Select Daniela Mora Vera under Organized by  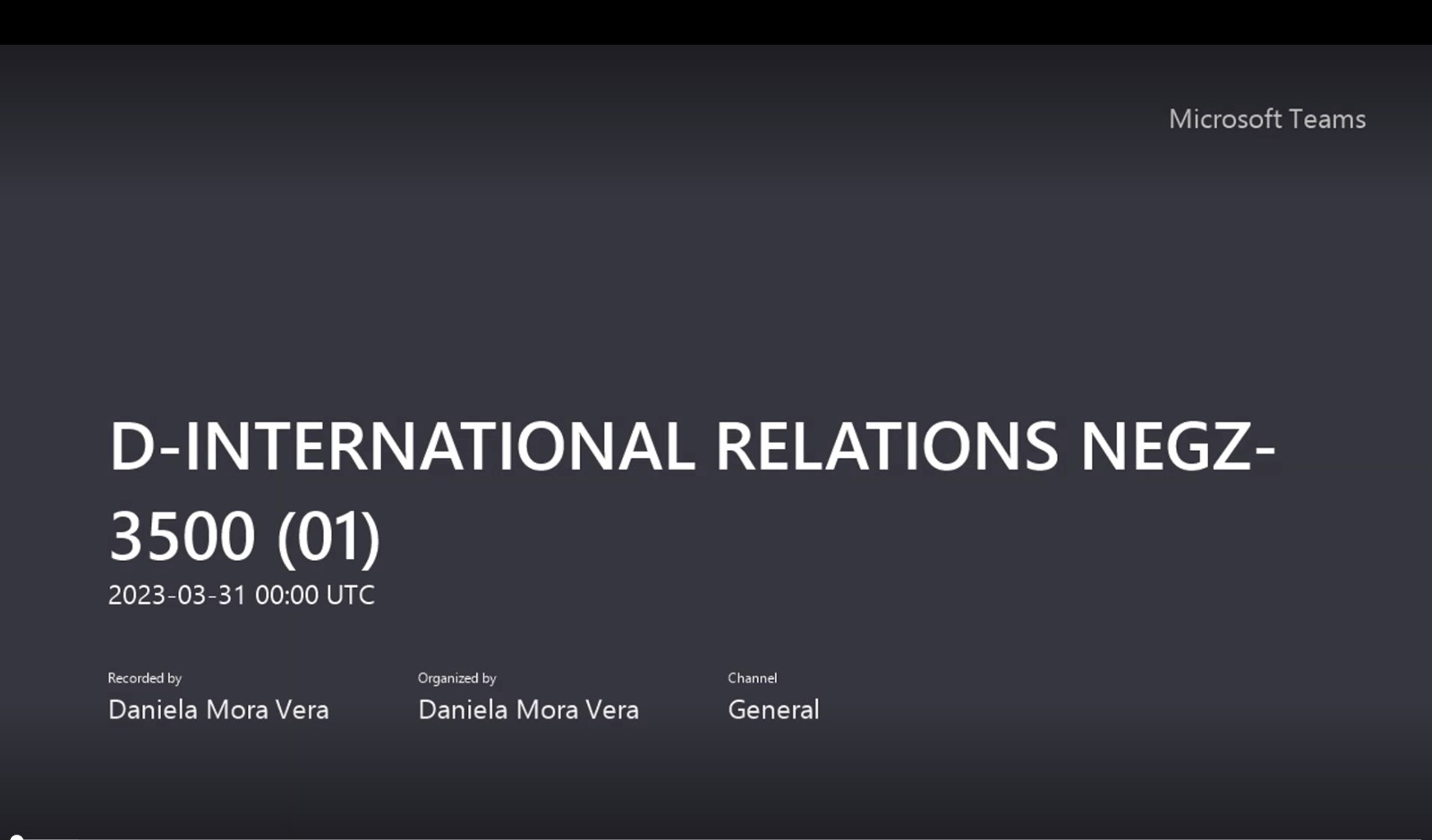click(528, 709)
